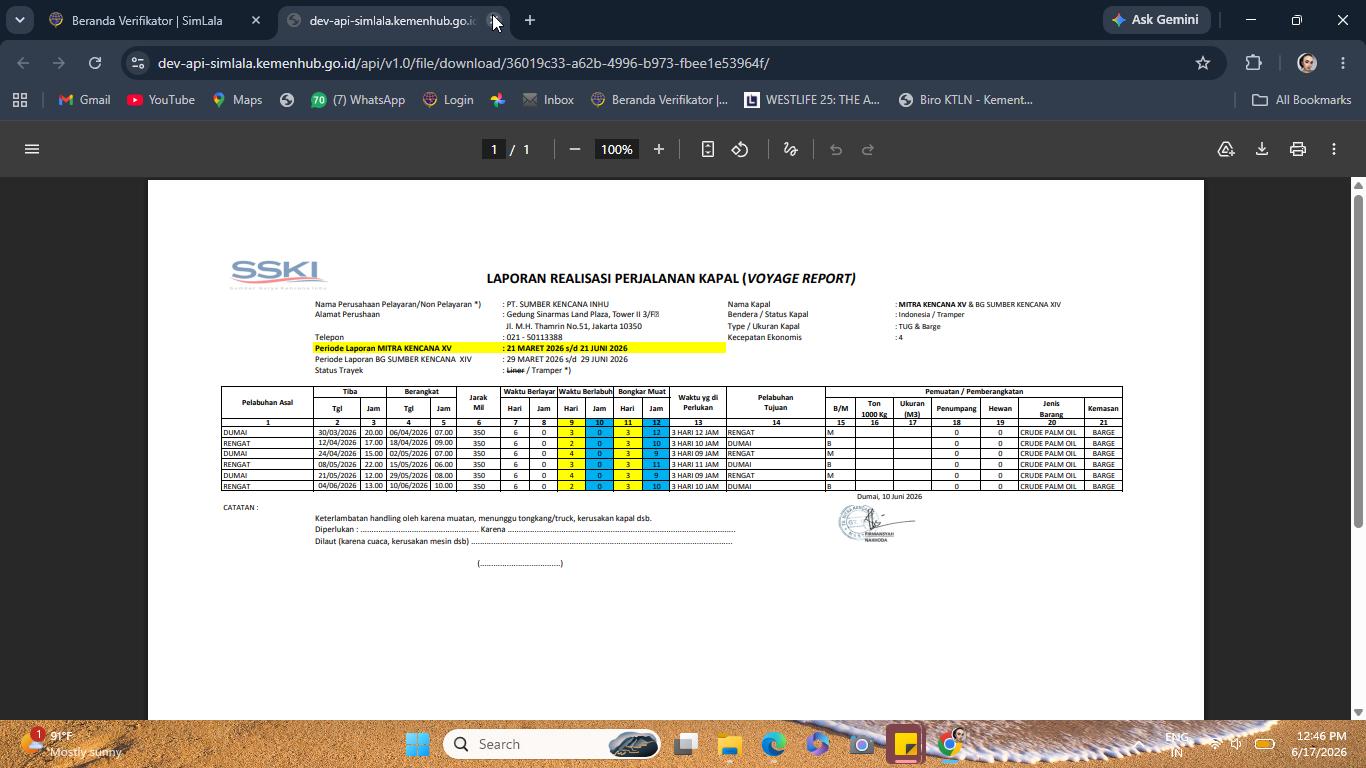Open the Chrome profile avatar menu
The width and height of the screenshot is (1366, 768).
tap(1307, 63)
